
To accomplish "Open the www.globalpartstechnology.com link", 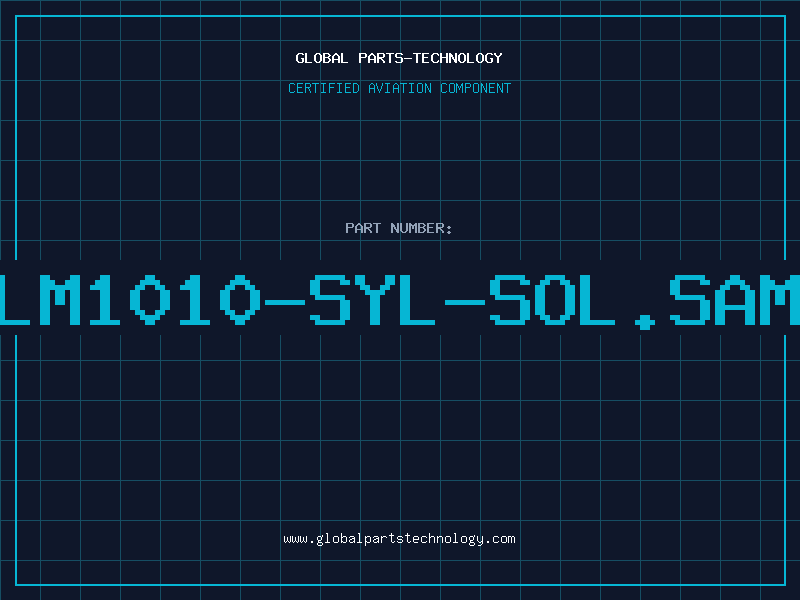I will 399,538.
